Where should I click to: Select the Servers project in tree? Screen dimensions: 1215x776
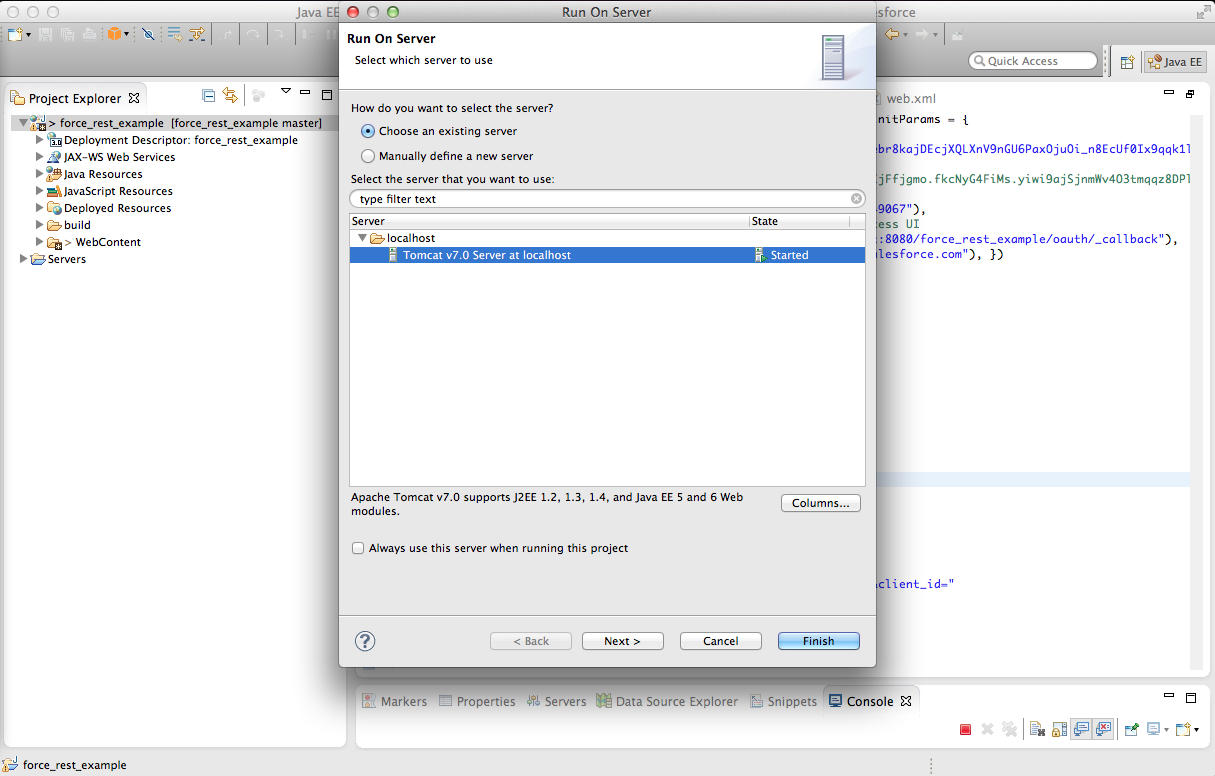(x=66, y=259)
